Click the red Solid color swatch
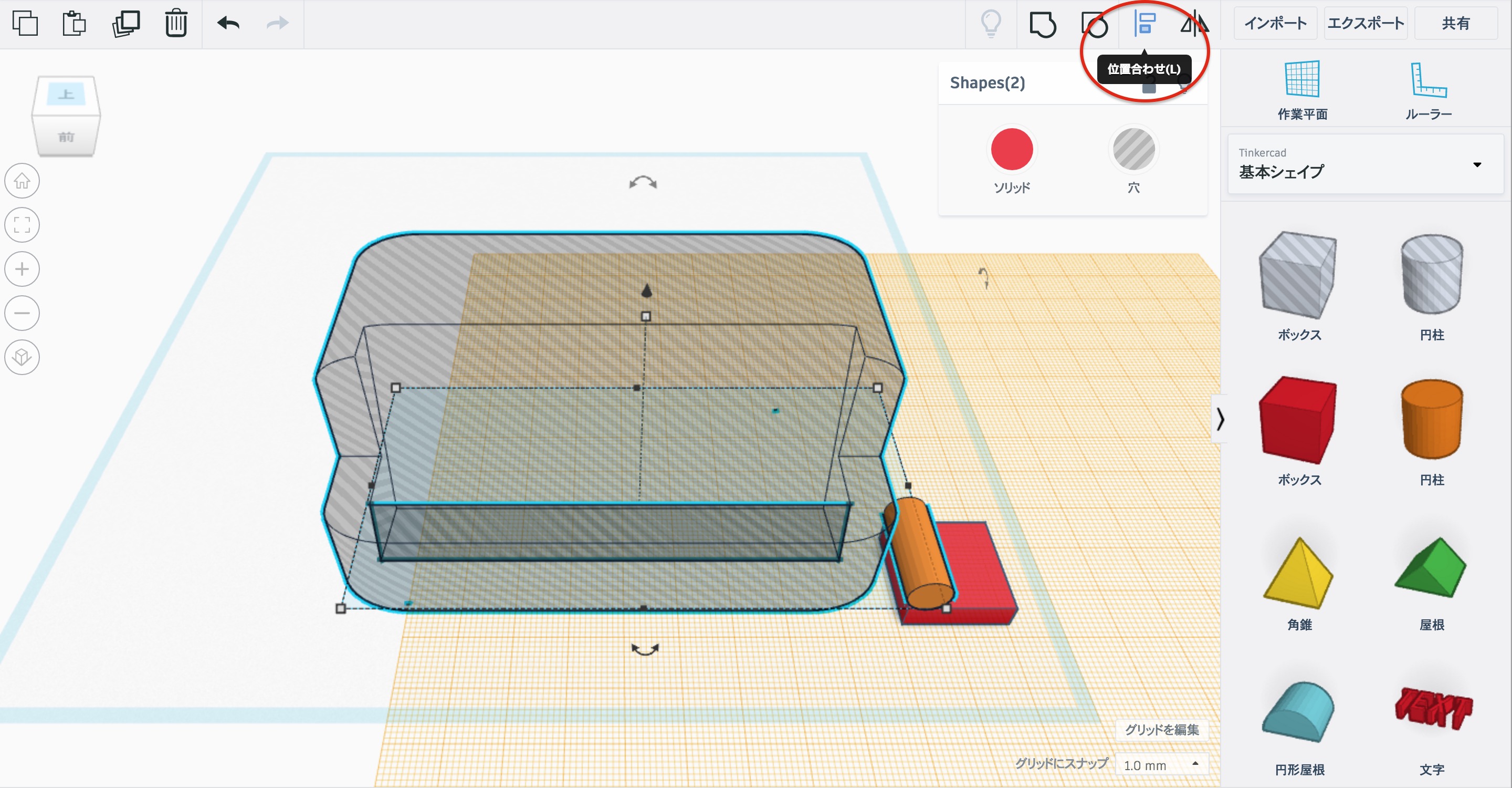This screenshot has height=788, width=1512. 1011,149
